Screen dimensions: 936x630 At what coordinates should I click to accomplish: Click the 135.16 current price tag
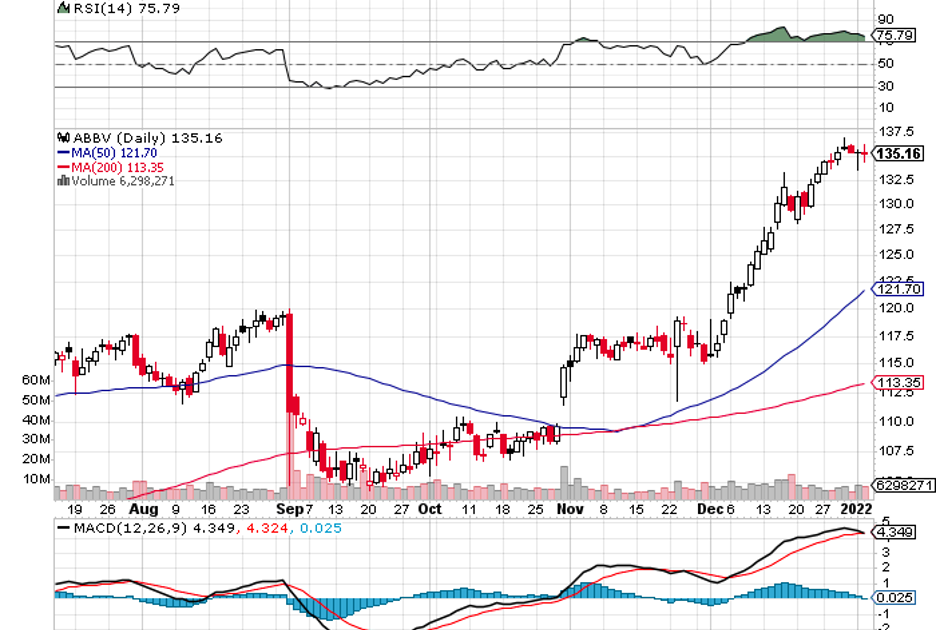899,154
